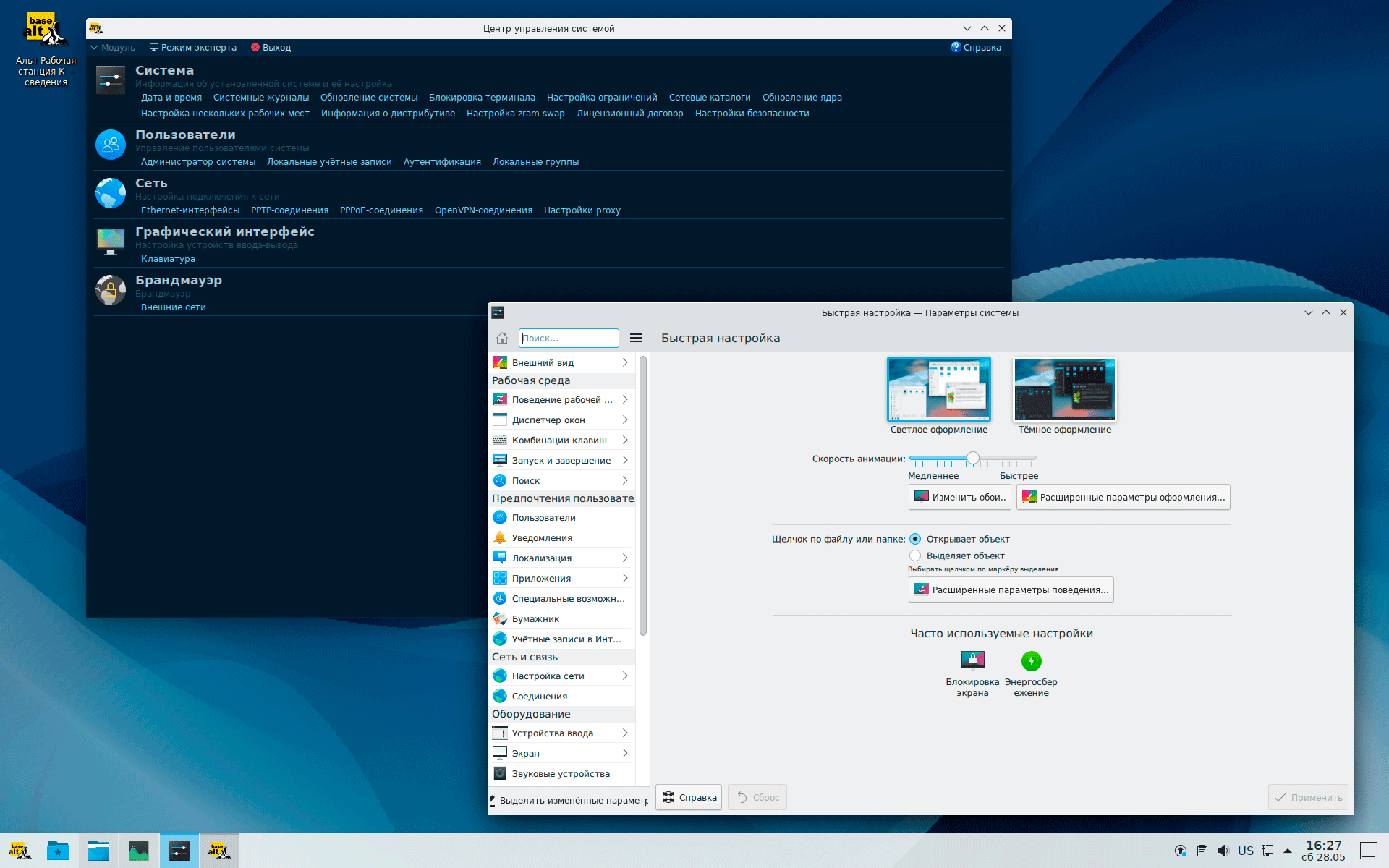Select the Открывает объект radio button
Image resolution: width=1389 pixels, height=868 pixels.
[915, 539]
